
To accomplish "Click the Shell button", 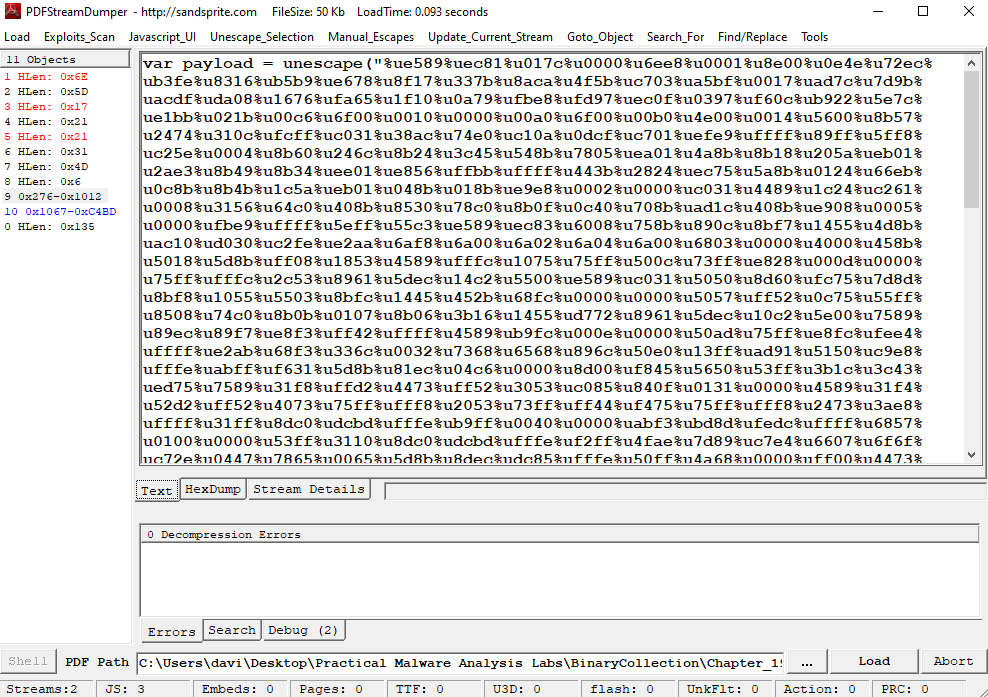I will 28,661.
